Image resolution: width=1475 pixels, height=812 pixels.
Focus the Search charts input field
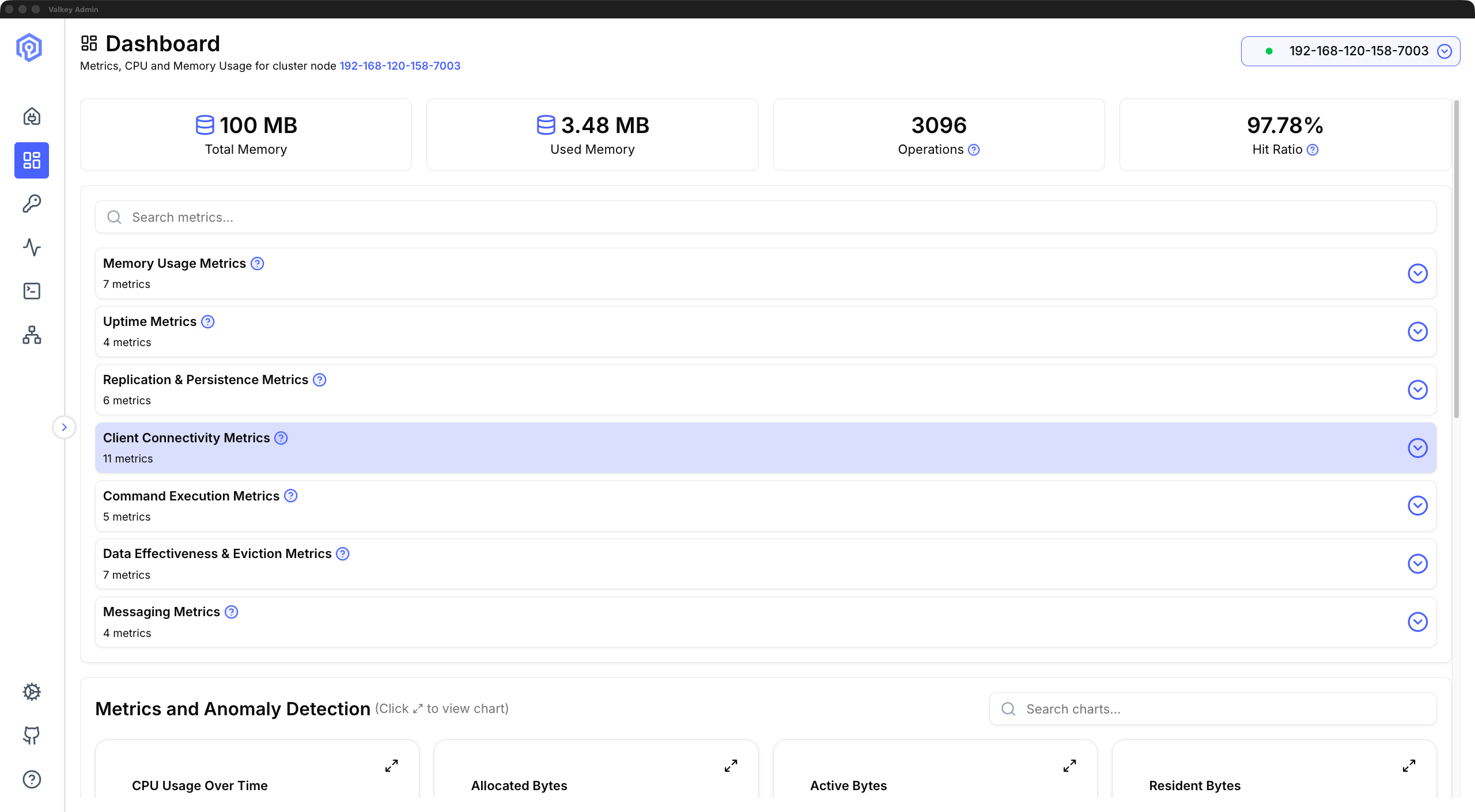[1213, 709]
